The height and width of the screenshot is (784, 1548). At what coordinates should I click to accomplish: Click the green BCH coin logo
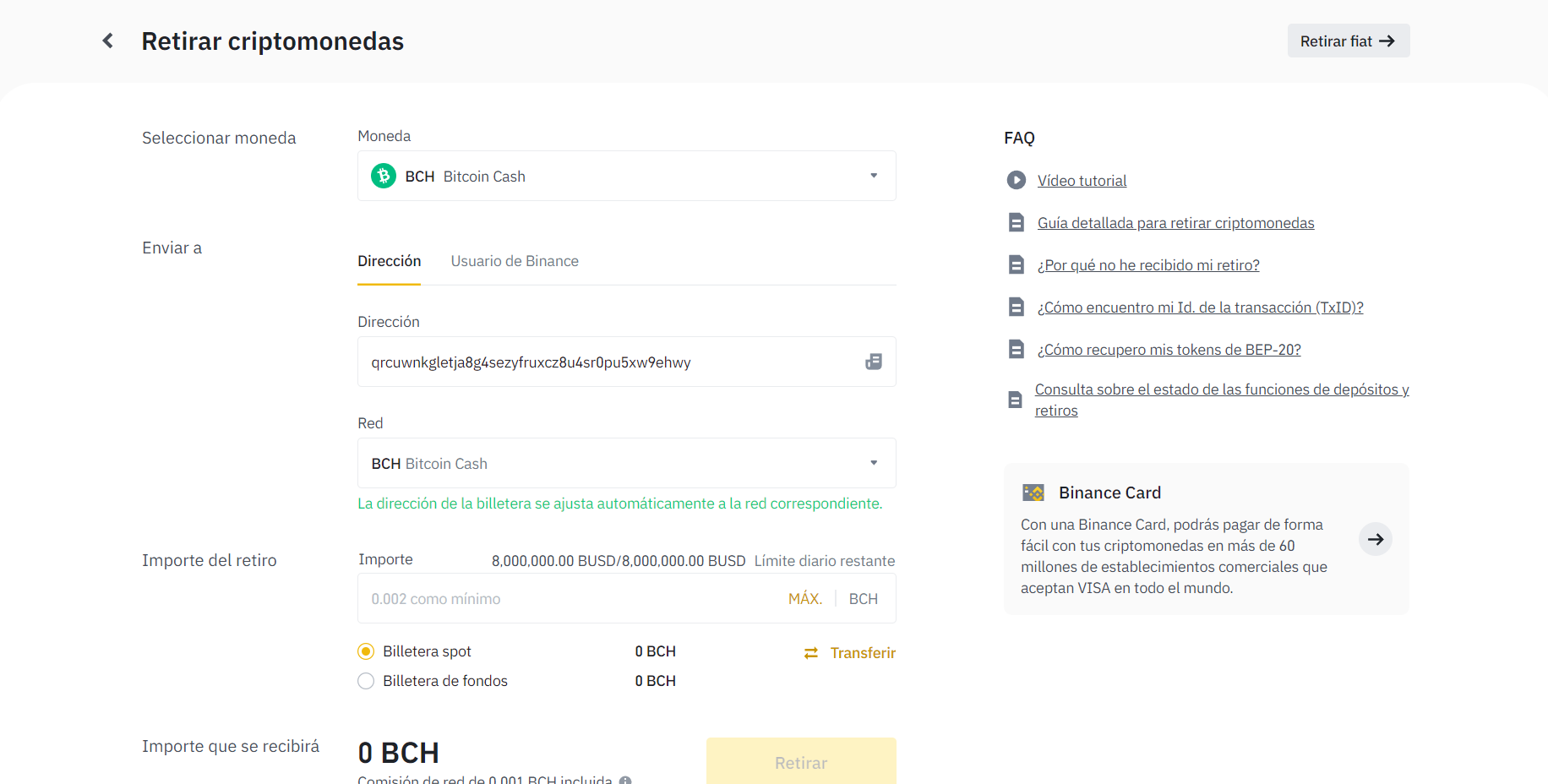[x=384, y=176]
